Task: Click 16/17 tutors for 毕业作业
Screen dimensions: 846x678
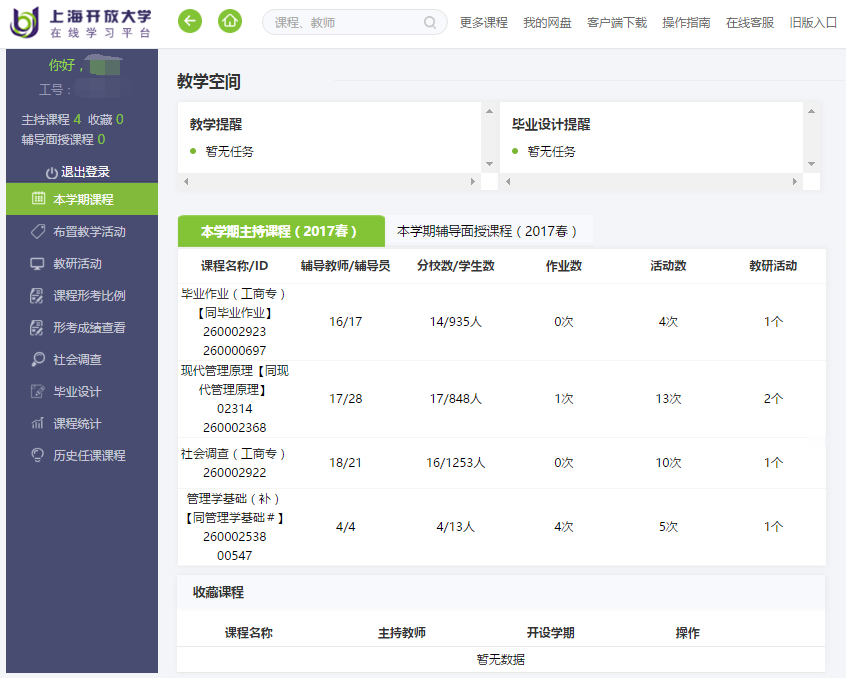Action: pos(345,322)
